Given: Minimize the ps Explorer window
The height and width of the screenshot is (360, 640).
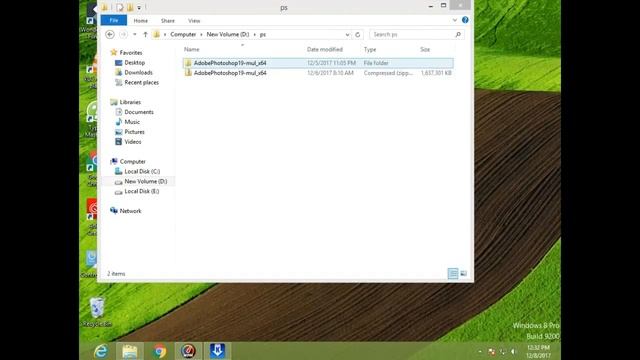Looking at the screenshot, I should click(x=431, y=6).
